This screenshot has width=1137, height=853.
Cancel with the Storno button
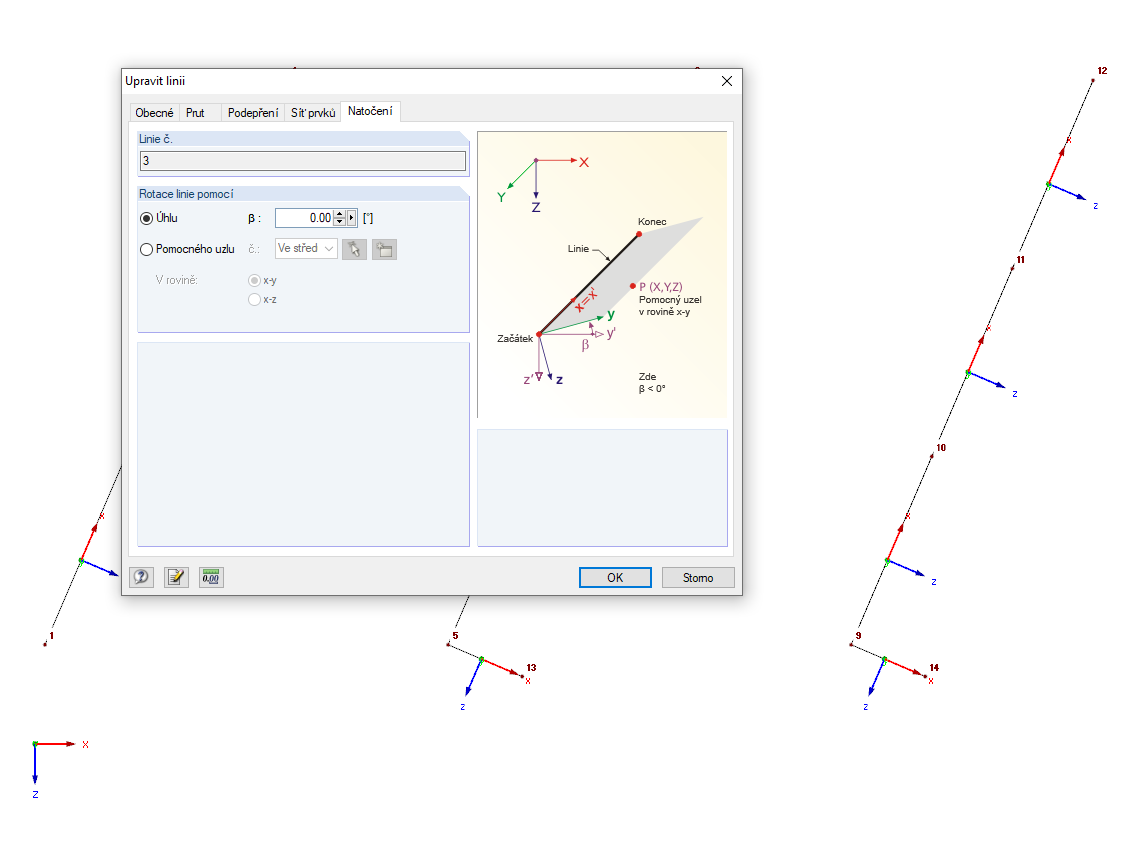698,577
